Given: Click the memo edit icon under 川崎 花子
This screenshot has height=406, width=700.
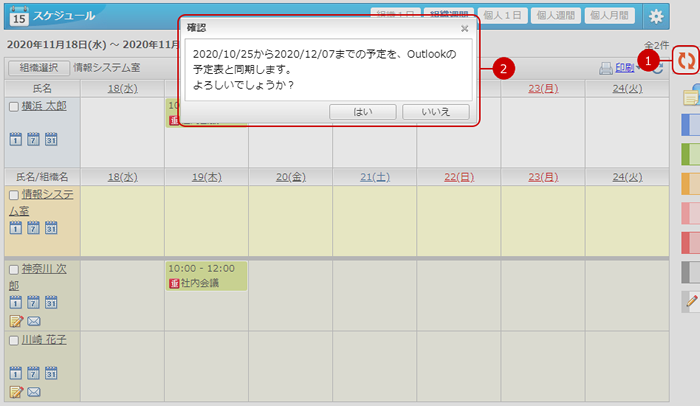Looking at the screenshot, I should point(16,393).
